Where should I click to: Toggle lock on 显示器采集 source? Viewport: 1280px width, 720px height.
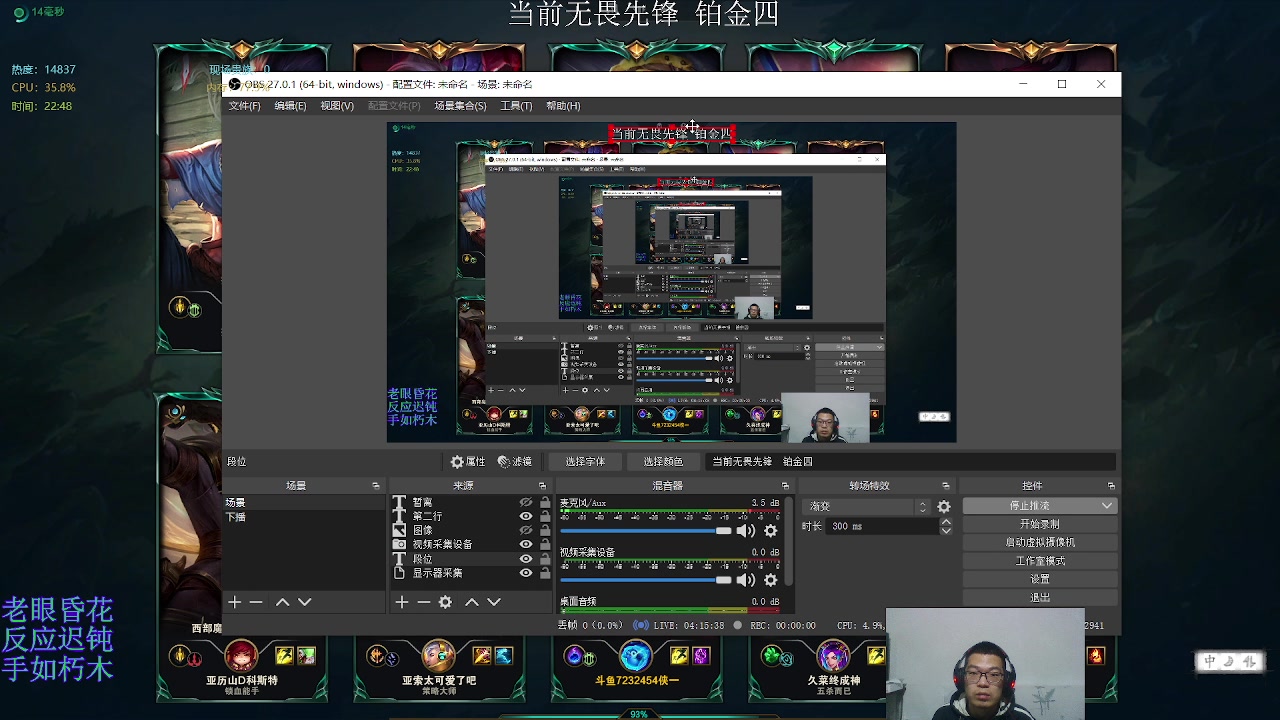(x=545, y=573)
